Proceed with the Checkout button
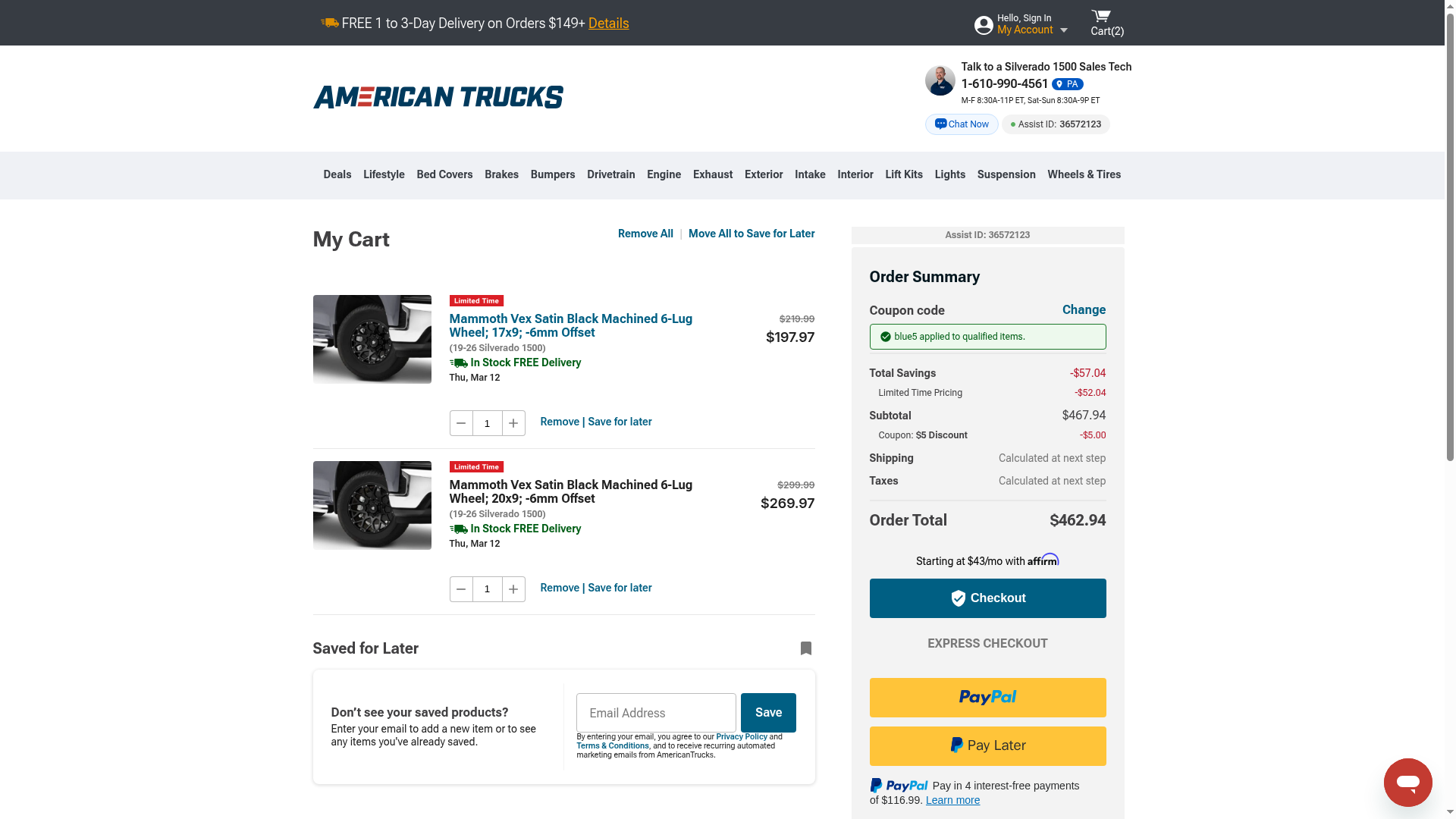This screenshot has width=1456, height=819. (987, 598)
